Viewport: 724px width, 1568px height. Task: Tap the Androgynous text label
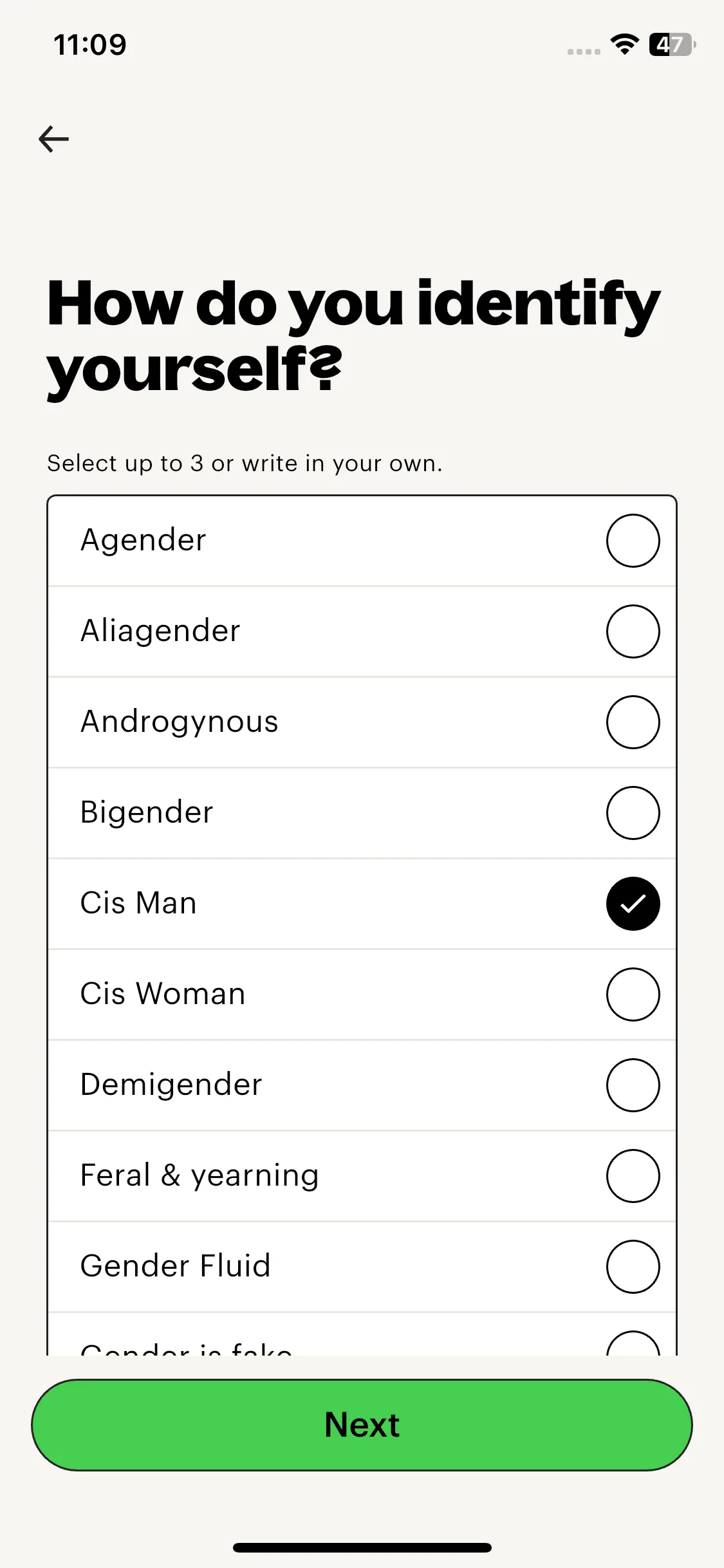pos(179,722)
